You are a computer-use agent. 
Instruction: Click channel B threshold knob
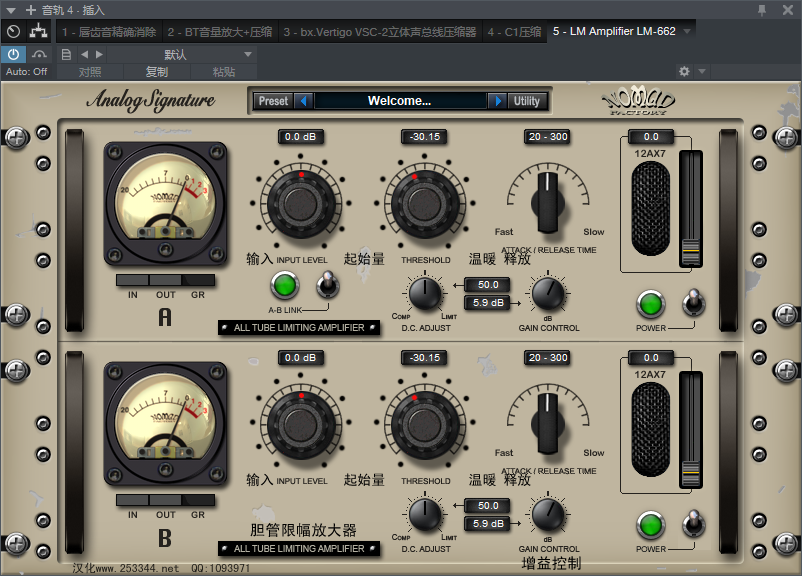click(x=425, y=424)
